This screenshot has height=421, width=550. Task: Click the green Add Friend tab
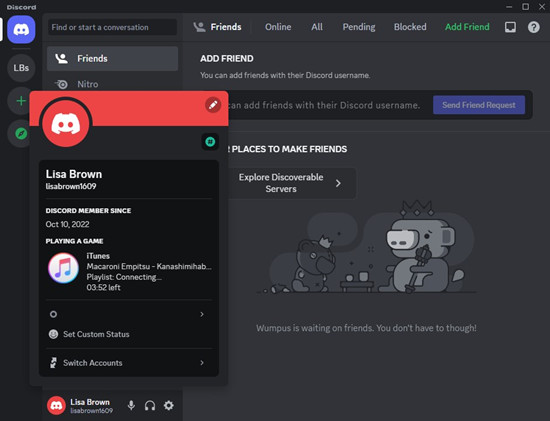(x=467, y=27)
